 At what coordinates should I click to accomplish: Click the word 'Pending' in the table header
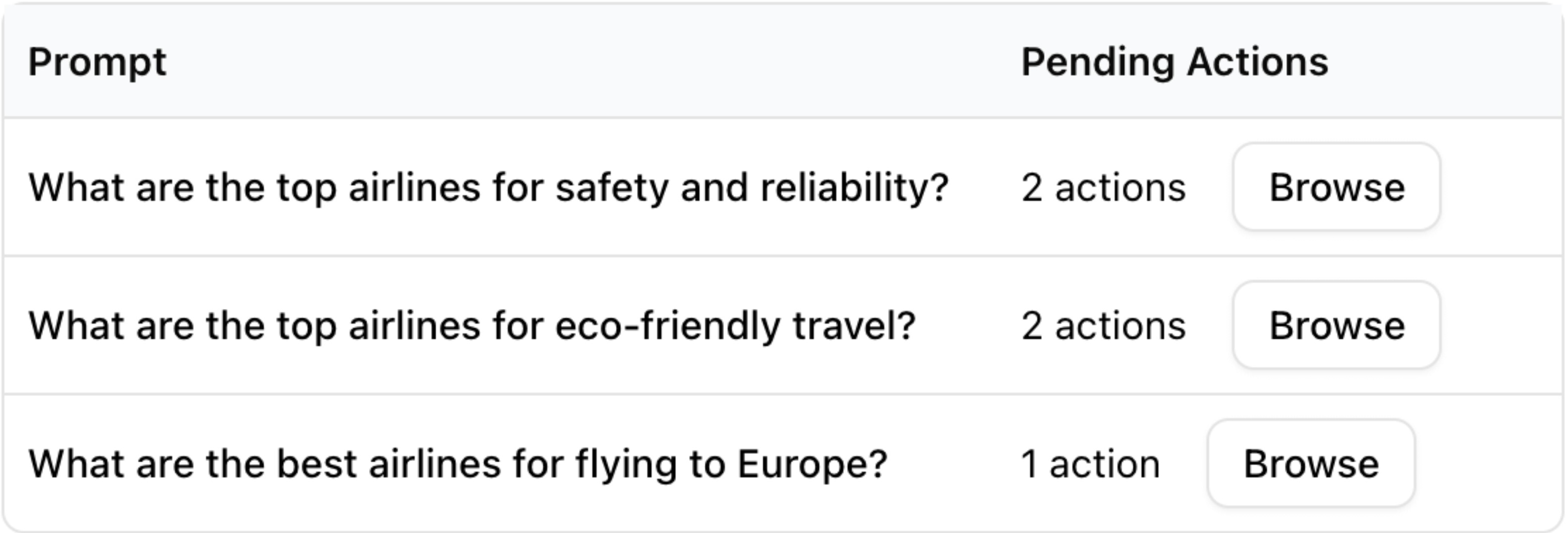click(x=1098, y=63)
